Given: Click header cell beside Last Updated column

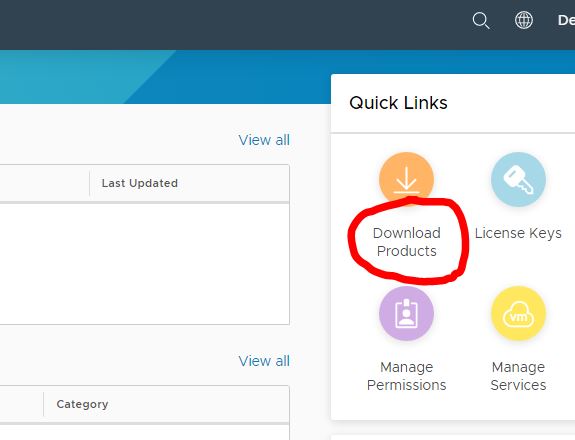Looking at the screenshot, I should click(44, 183).
